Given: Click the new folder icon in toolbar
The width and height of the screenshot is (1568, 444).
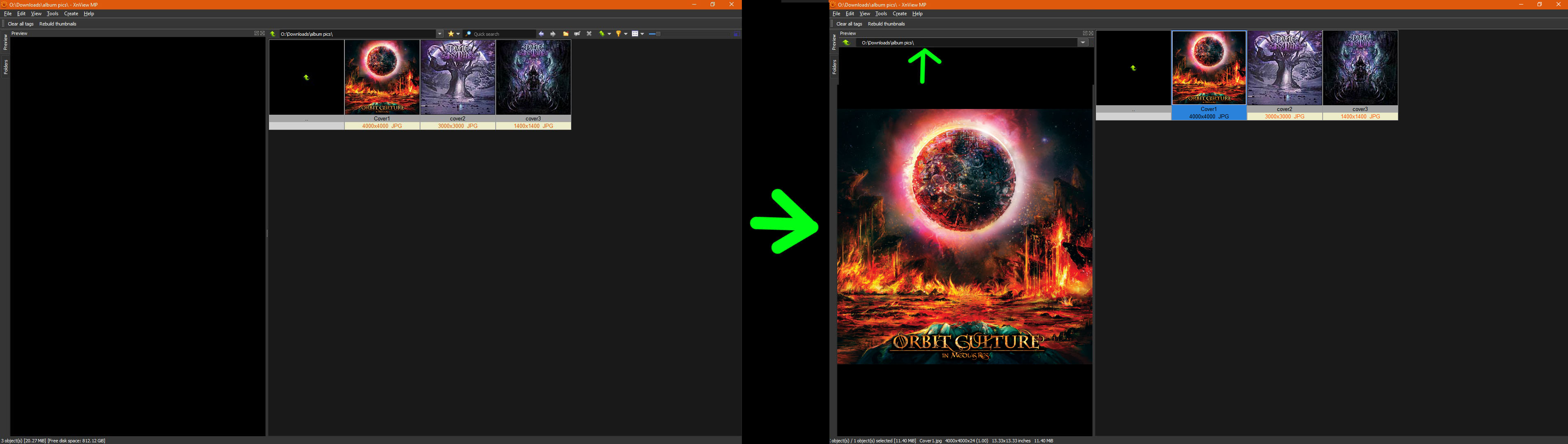Looking at the screenshot, I should click(566, 34).
